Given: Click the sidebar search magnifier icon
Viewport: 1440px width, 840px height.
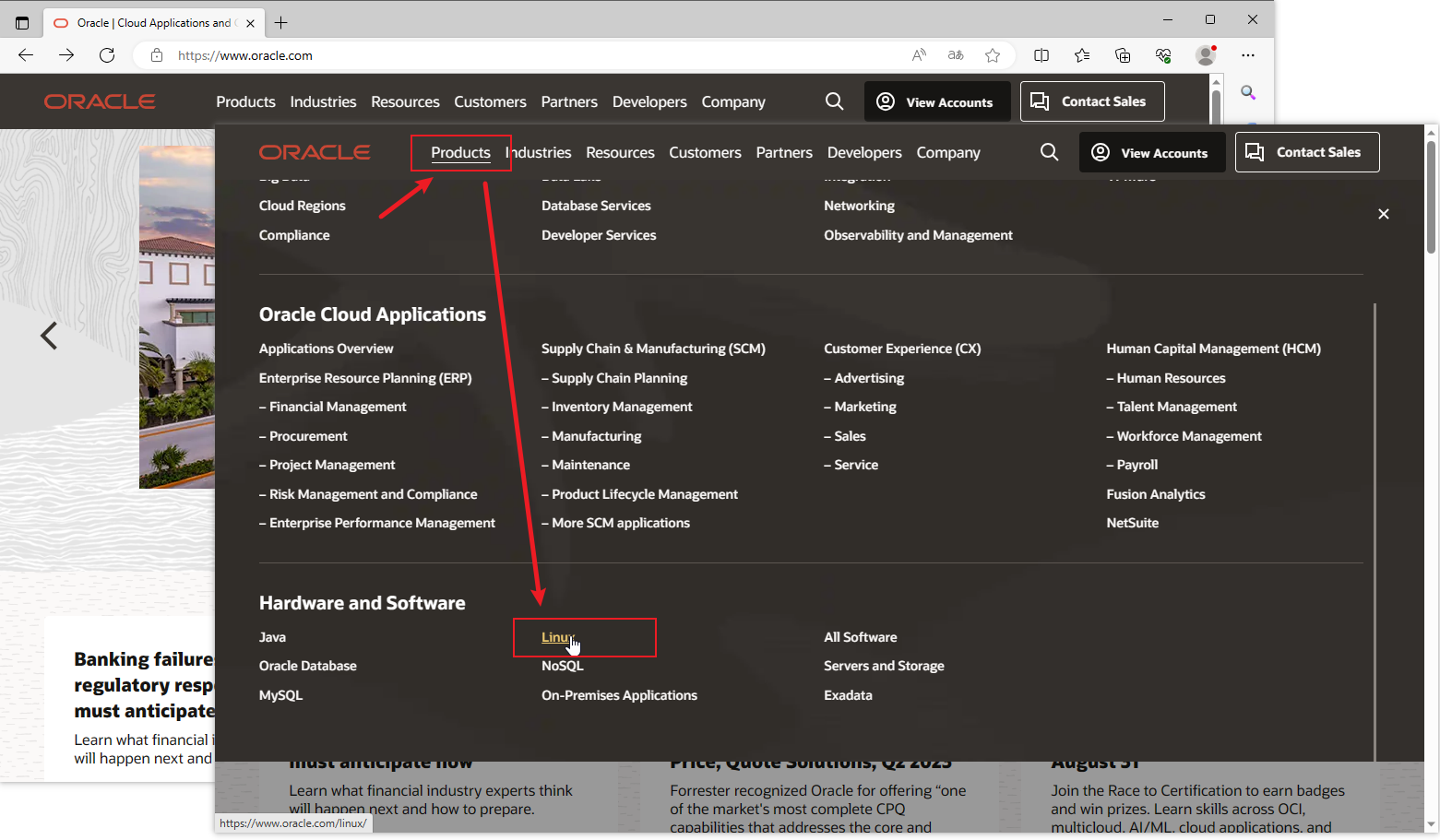Looking at the screenshot, I should 1248,92.
